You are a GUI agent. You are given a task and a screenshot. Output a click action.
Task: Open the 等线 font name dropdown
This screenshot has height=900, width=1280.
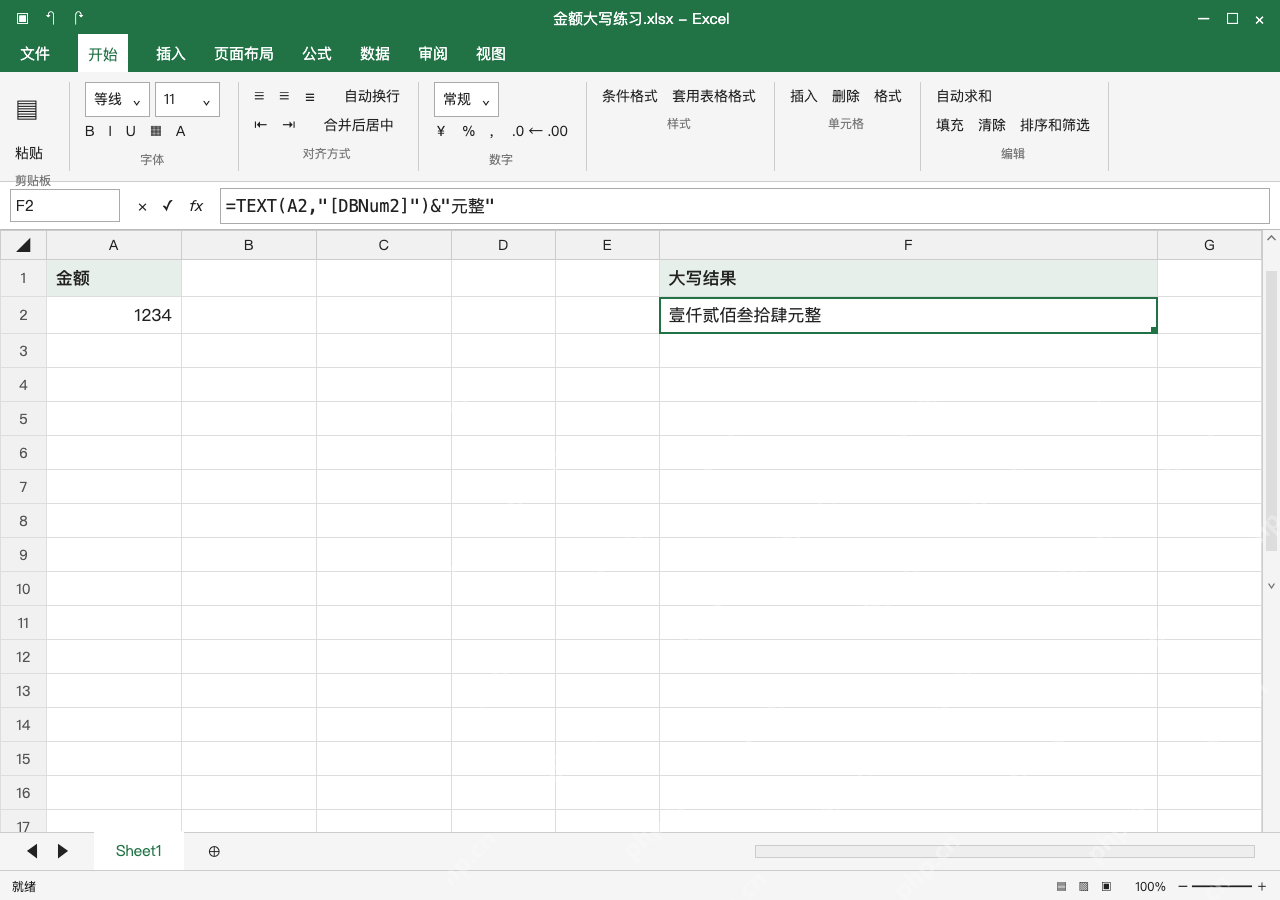pos(118,99)
